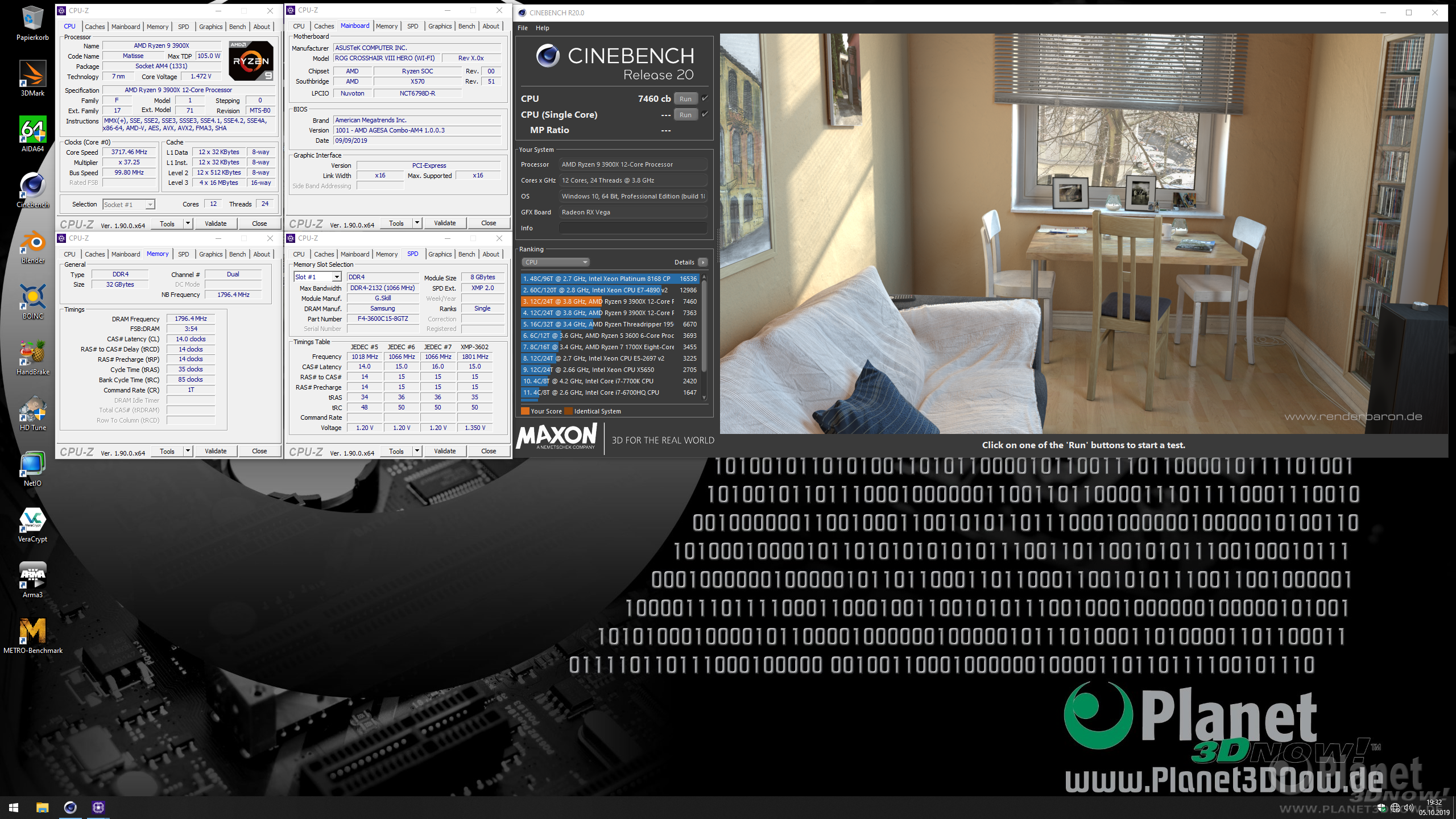
Task: Click the Identical System legend swatch
Action: 568,411
